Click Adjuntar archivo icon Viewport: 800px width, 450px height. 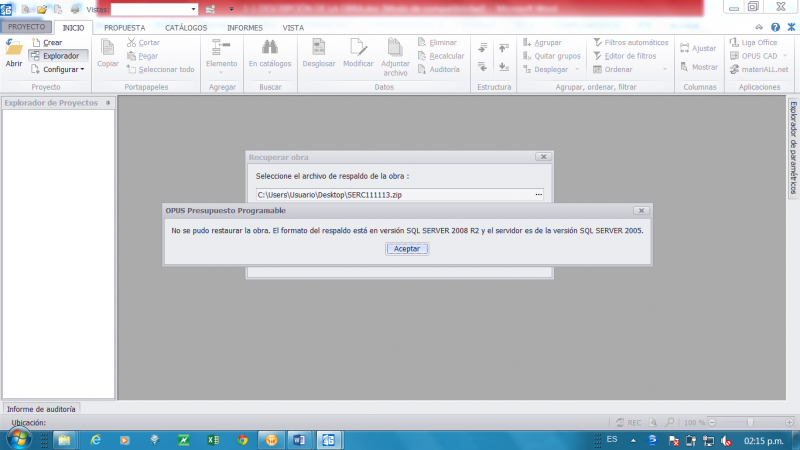coord(395,48)
